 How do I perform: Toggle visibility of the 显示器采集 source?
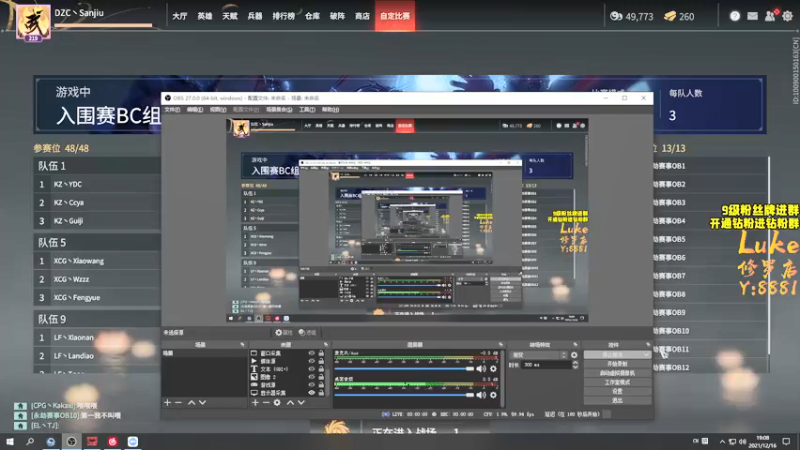(x=311, y=393)
